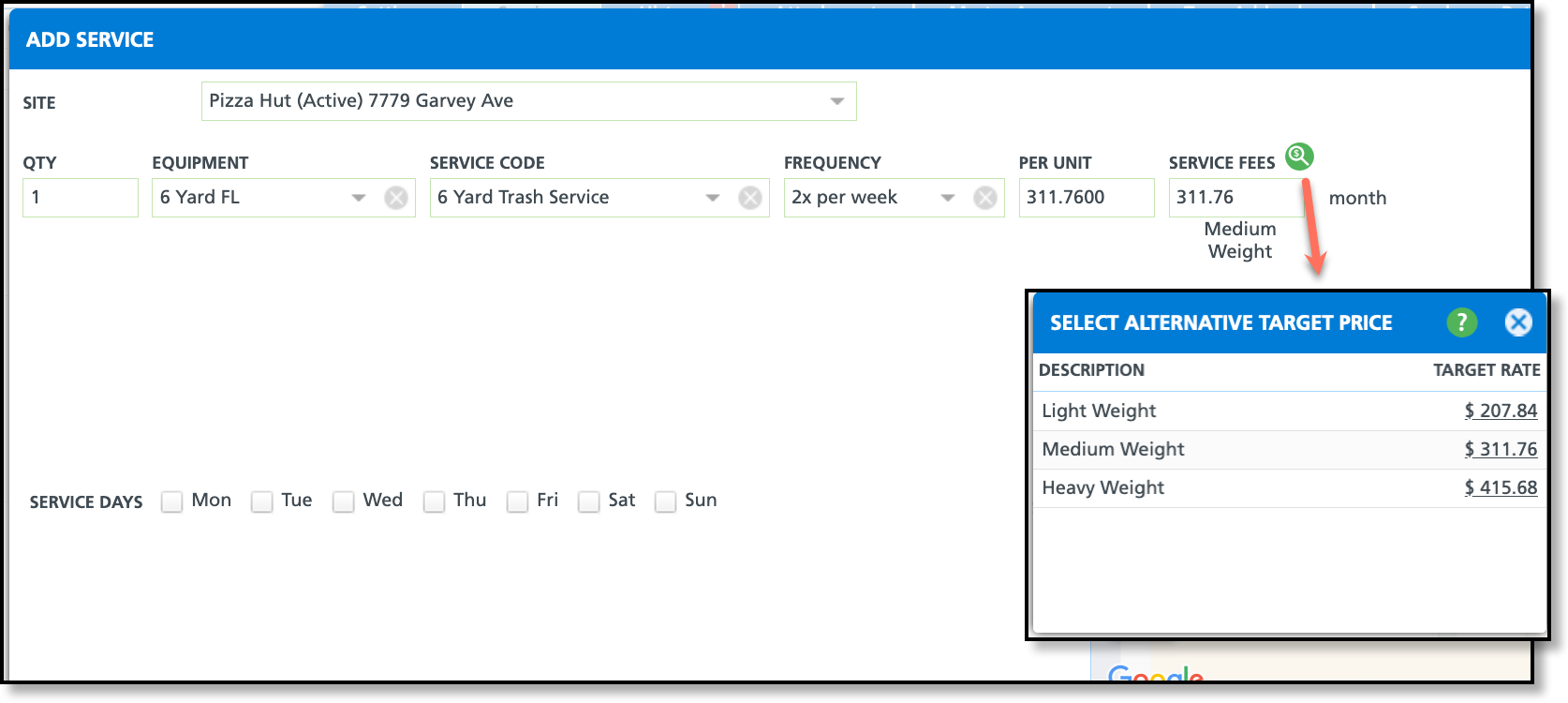Check the Mon service day
The image size is (1568, 703).
pos(171,501)
